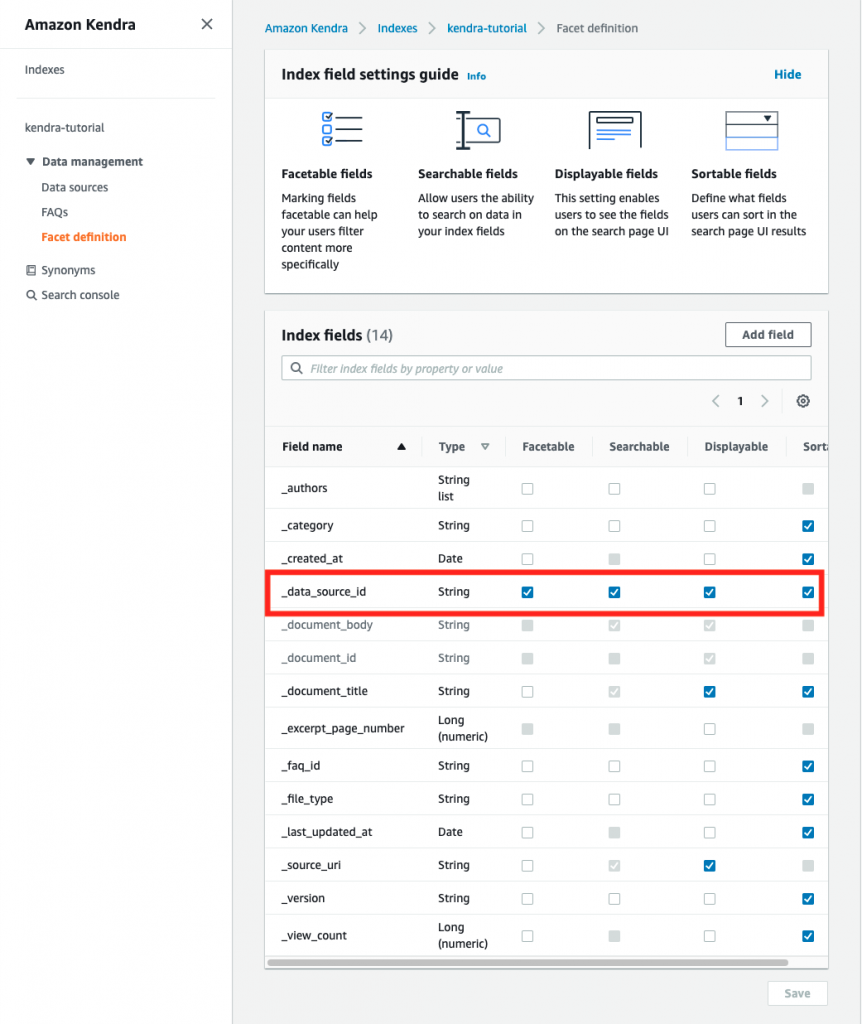The width and height of the screenshot is (862, 1024).
Task: Open Info link beside settings guide
Action: click(x=476, y=76)
